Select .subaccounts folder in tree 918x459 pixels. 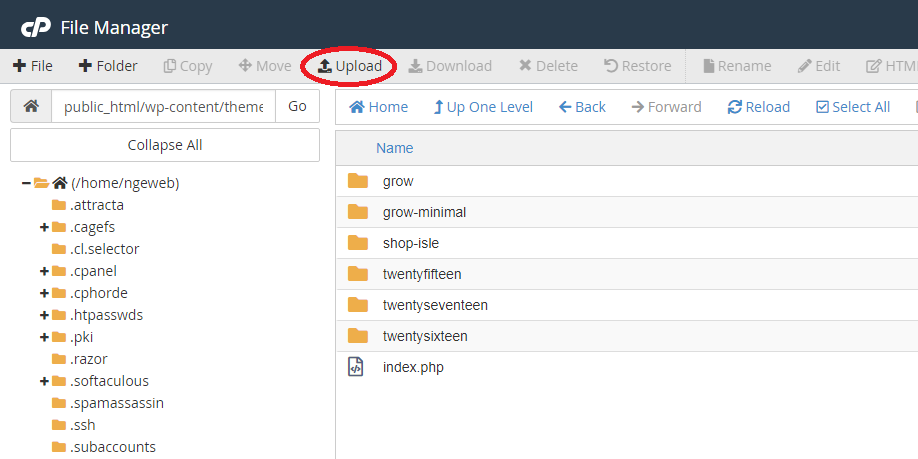pyautogui.click(x=112, y=447)
